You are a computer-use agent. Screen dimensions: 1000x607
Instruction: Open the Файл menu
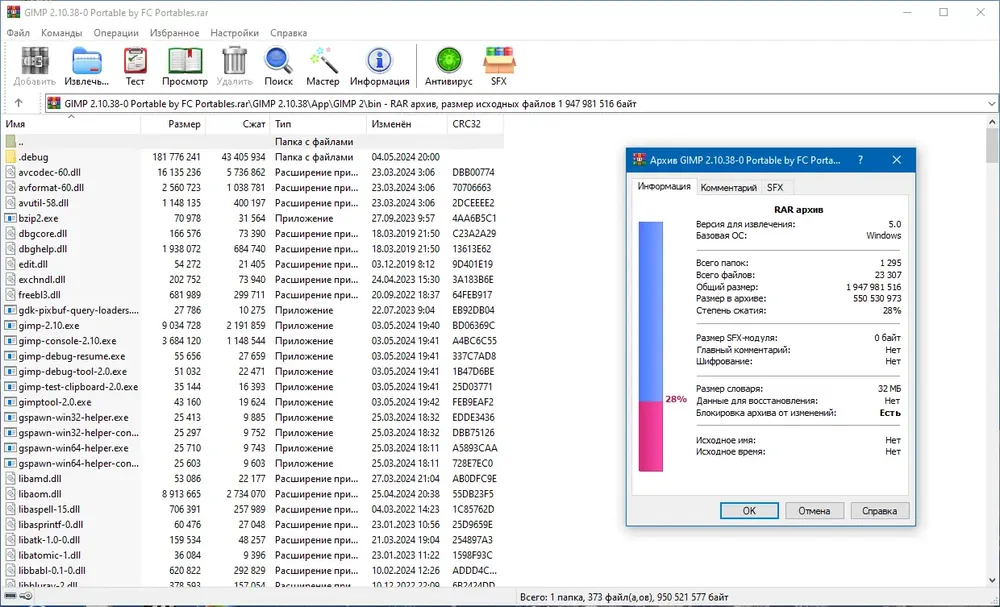click(18, 33)
